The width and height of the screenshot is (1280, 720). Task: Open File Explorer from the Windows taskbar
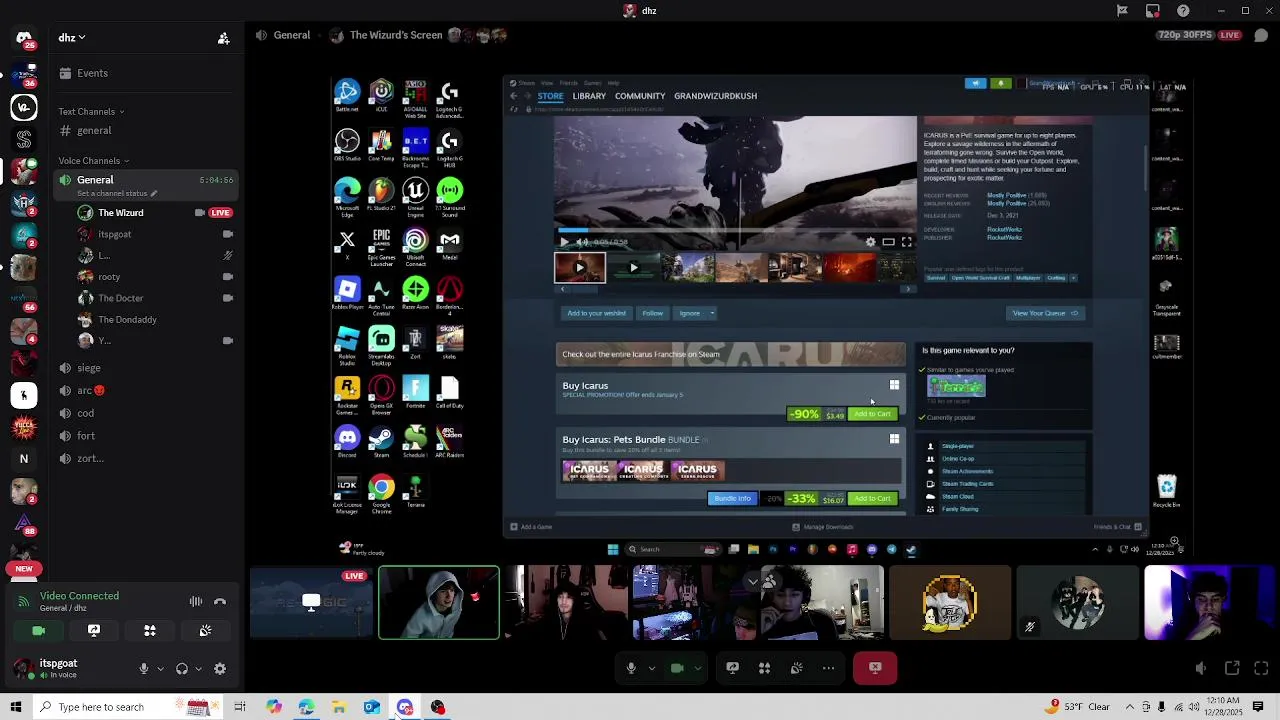[339, 707]
